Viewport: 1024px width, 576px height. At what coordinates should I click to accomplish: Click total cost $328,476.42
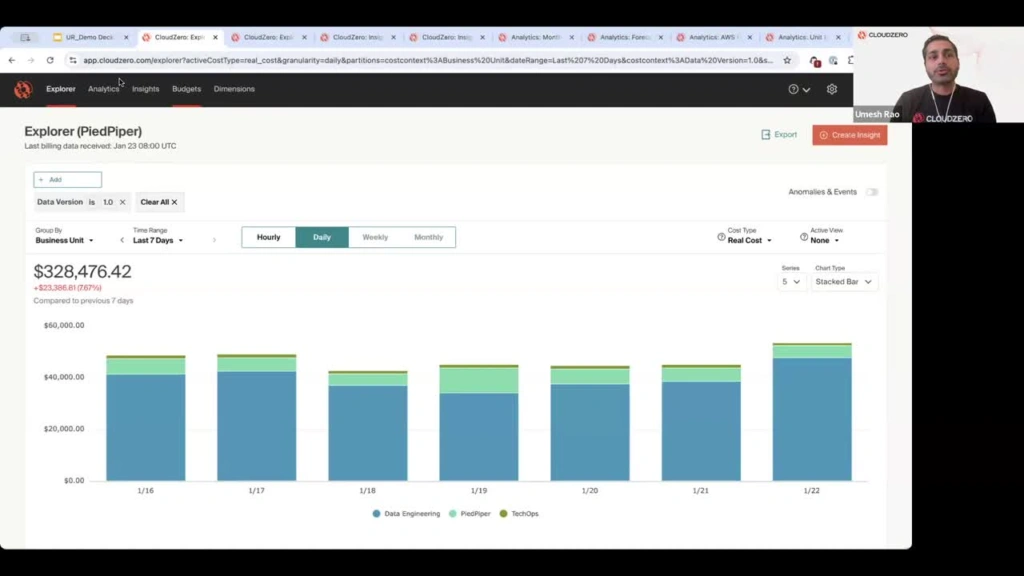(82, 272)
